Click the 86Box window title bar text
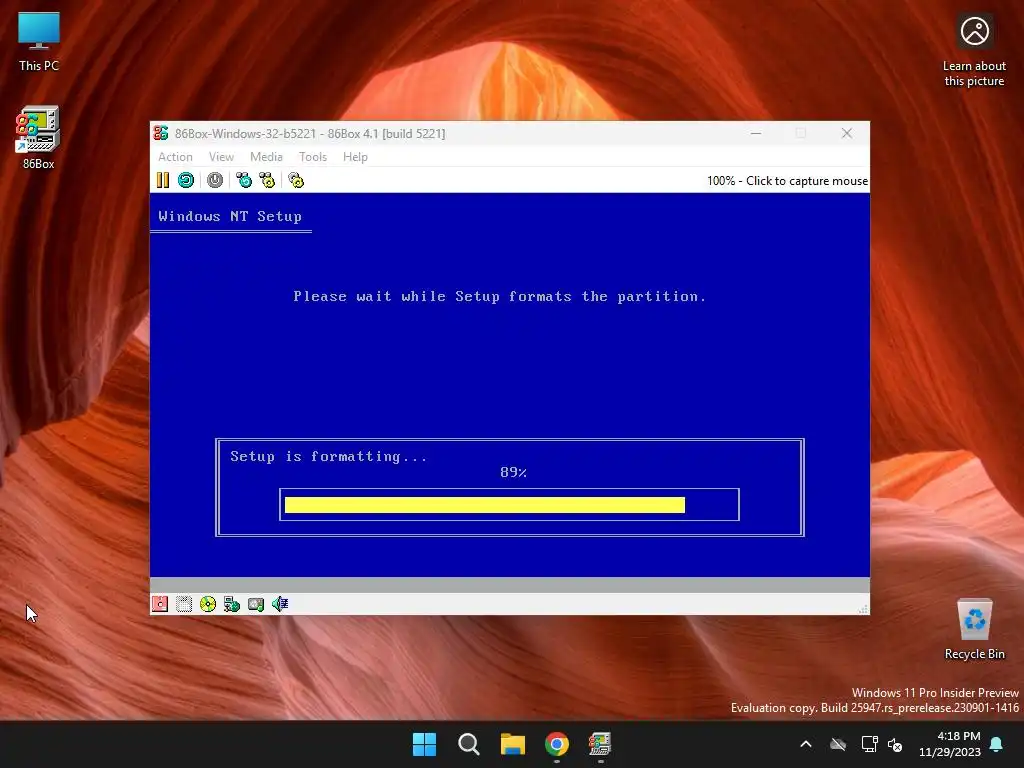Viewport: 1024px width, 768px height. [x=310, y=133]
